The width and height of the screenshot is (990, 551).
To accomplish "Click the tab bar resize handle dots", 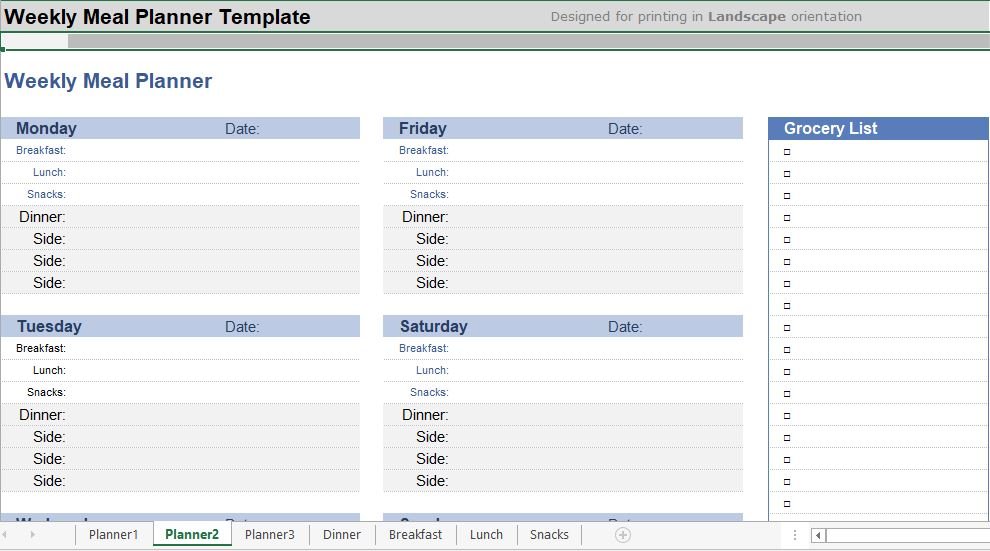I will [x=795, y=535].
